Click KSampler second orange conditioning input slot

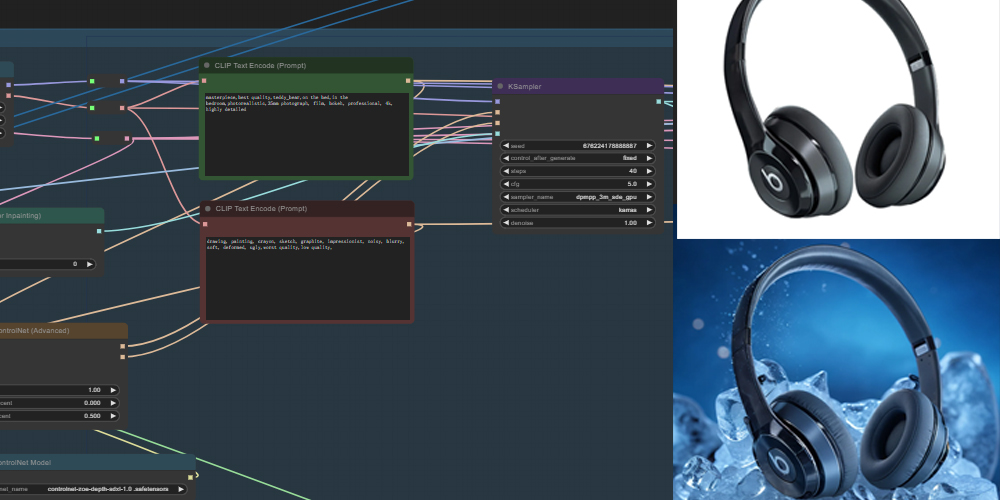click(497, 123)
